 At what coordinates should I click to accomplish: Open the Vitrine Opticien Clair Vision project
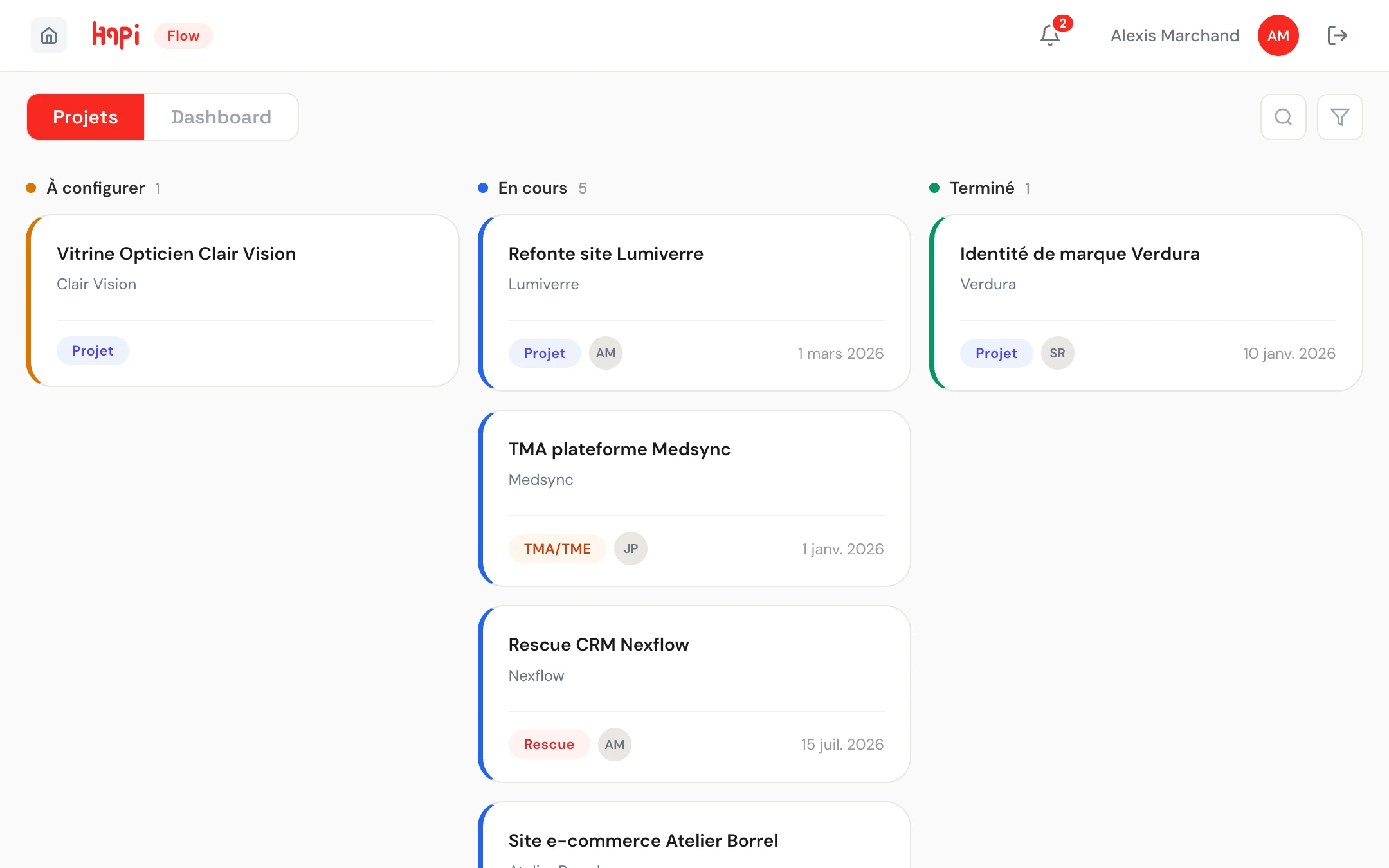243,300
